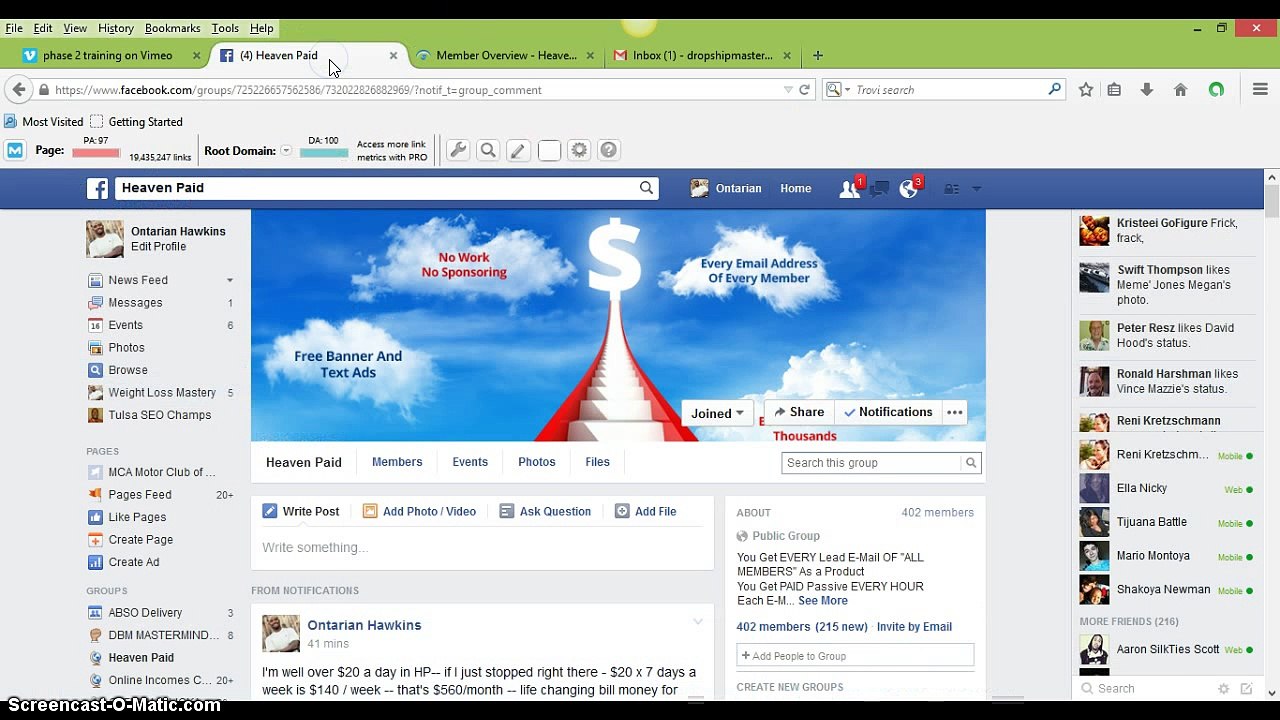Open the Bookmarks menu
Image resolution: width=1280 pixels, height=720 pixels.
pyautogui.click(x=173, y=28)
